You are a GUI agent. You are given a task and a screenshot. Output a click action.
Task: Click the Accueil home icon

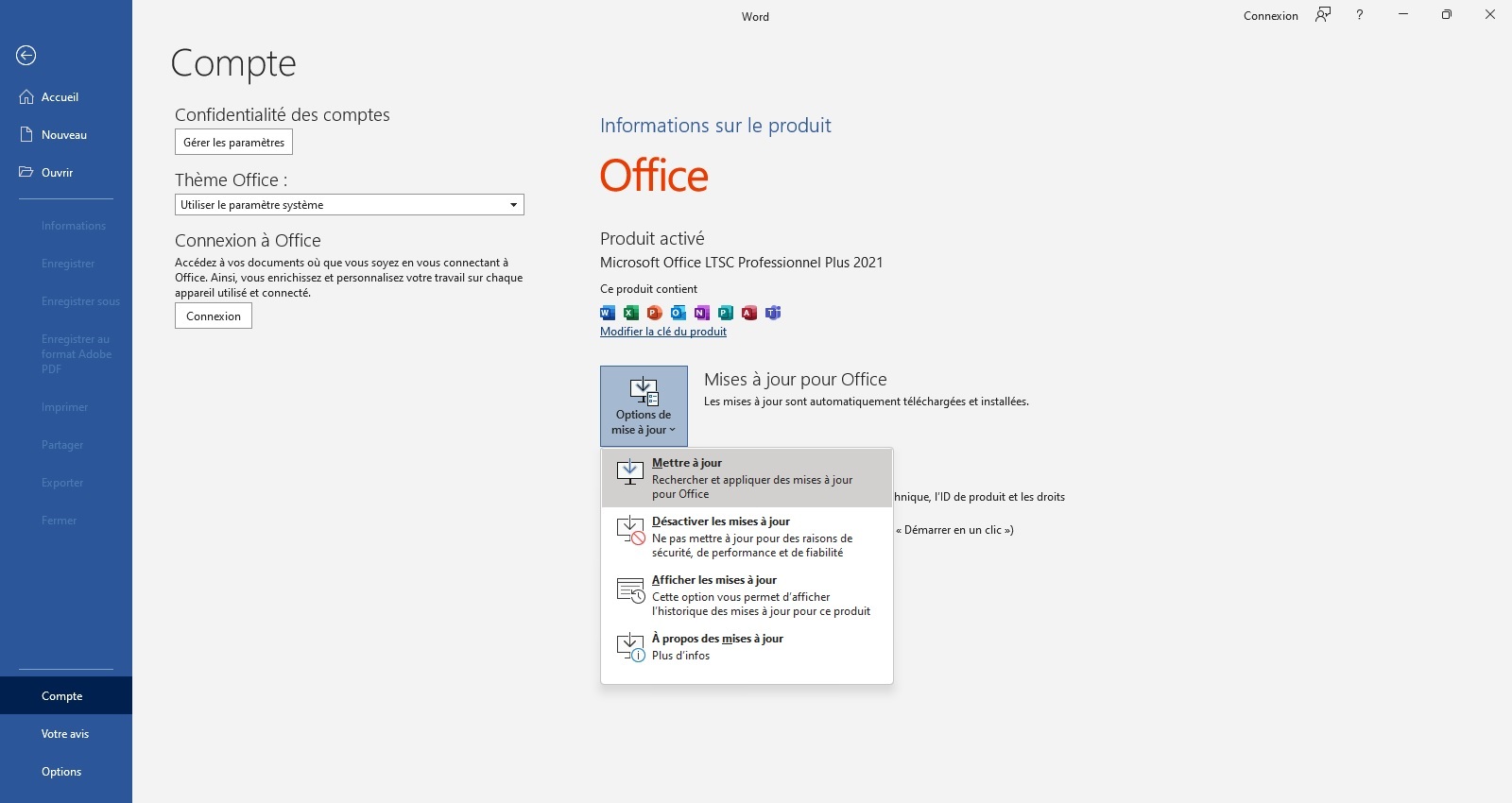point(26,97)
